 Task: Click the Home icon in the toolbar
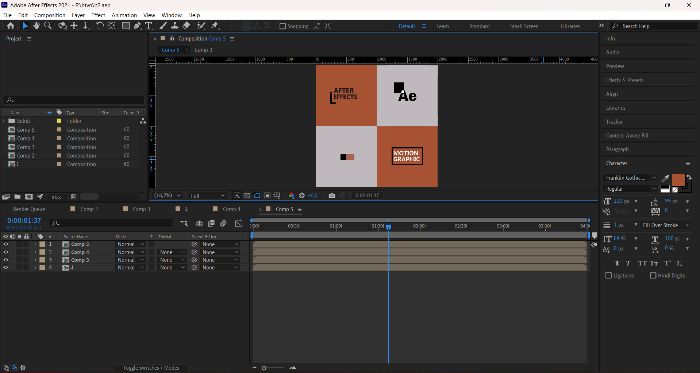(11, 26)
